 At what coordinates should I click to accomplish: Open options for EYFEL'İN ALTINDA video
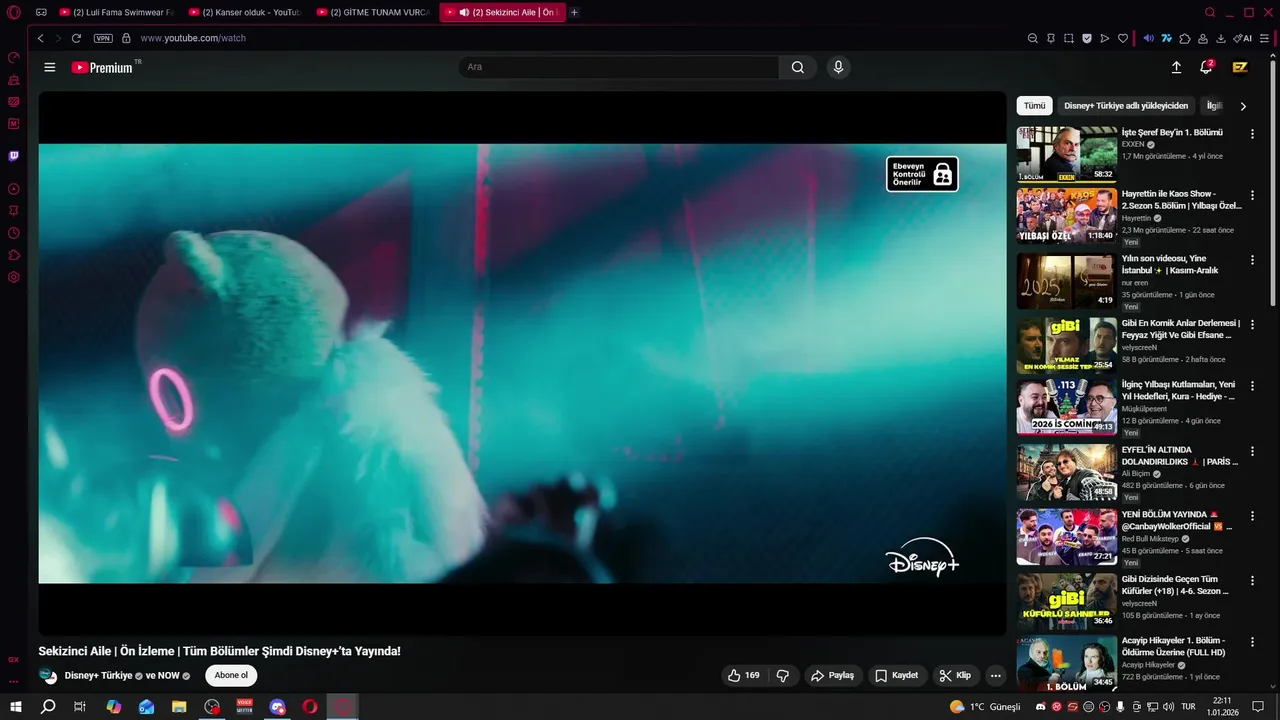tap(1252, 451)
